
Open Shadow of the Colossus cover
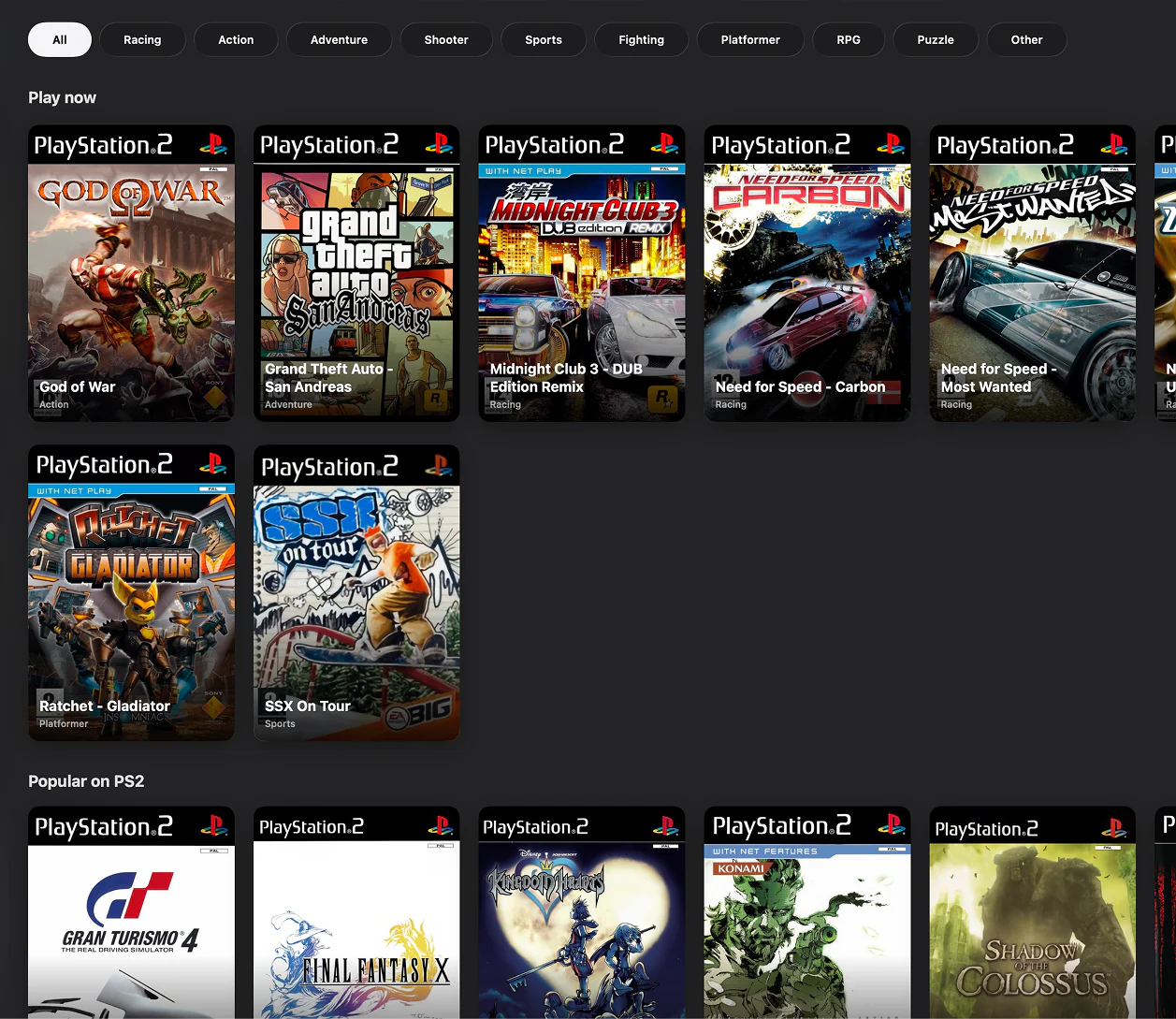click(x=1033, y=912)
